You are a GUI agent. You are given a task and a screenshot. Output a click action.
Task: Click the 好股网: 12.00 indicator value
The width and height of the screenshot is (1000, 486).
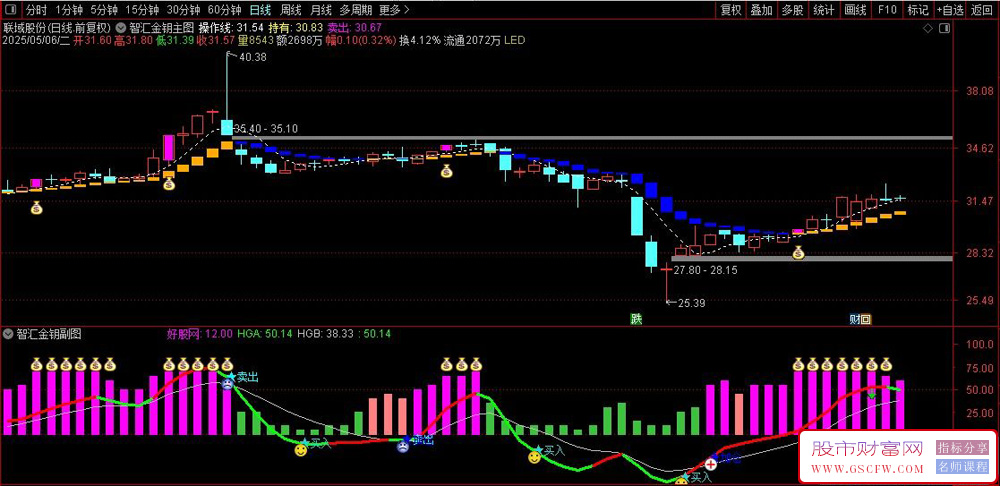click(199, 334)
